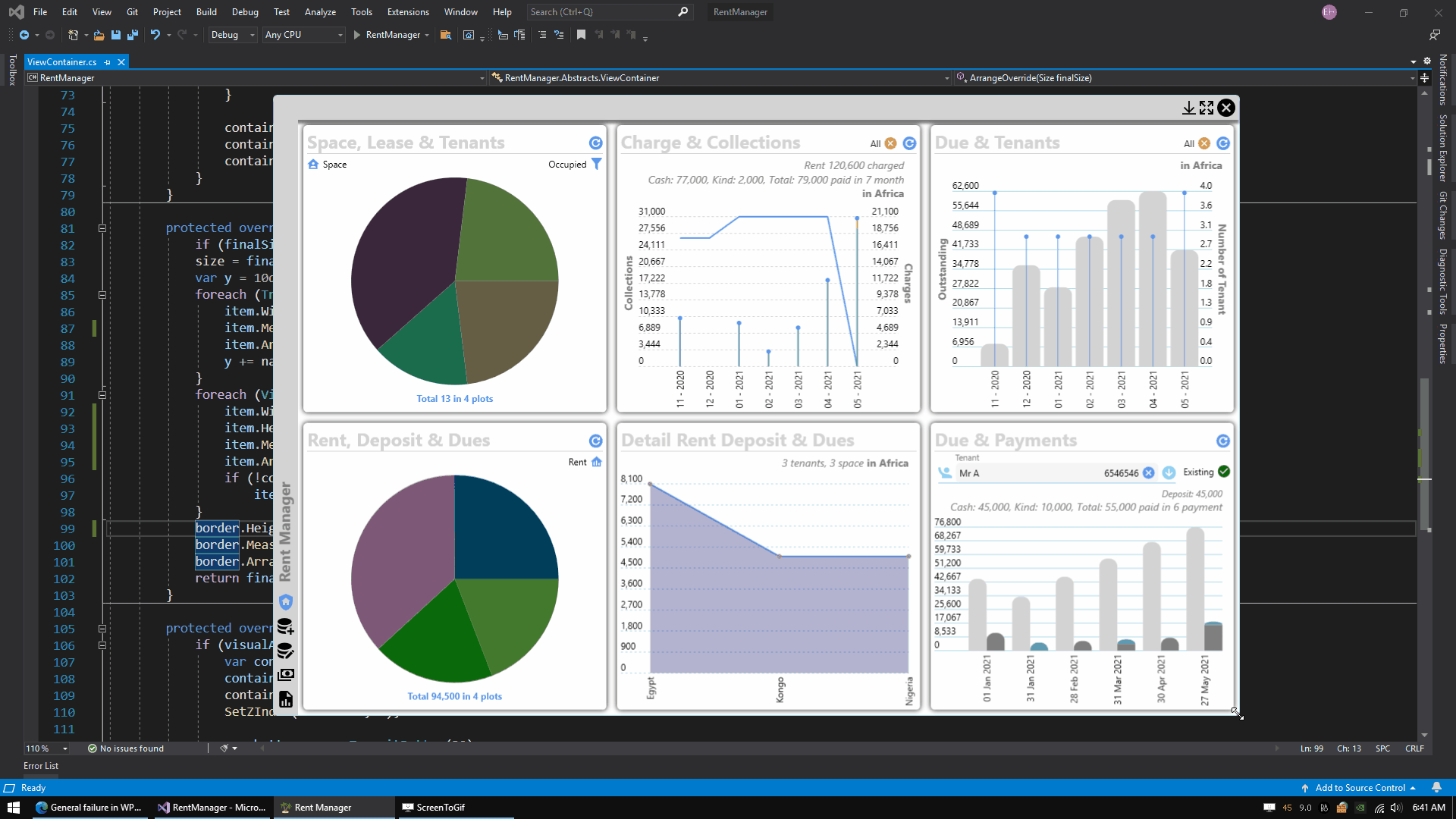
Task: Open the Debug configuration dropdown
Action: coord(233,35)
